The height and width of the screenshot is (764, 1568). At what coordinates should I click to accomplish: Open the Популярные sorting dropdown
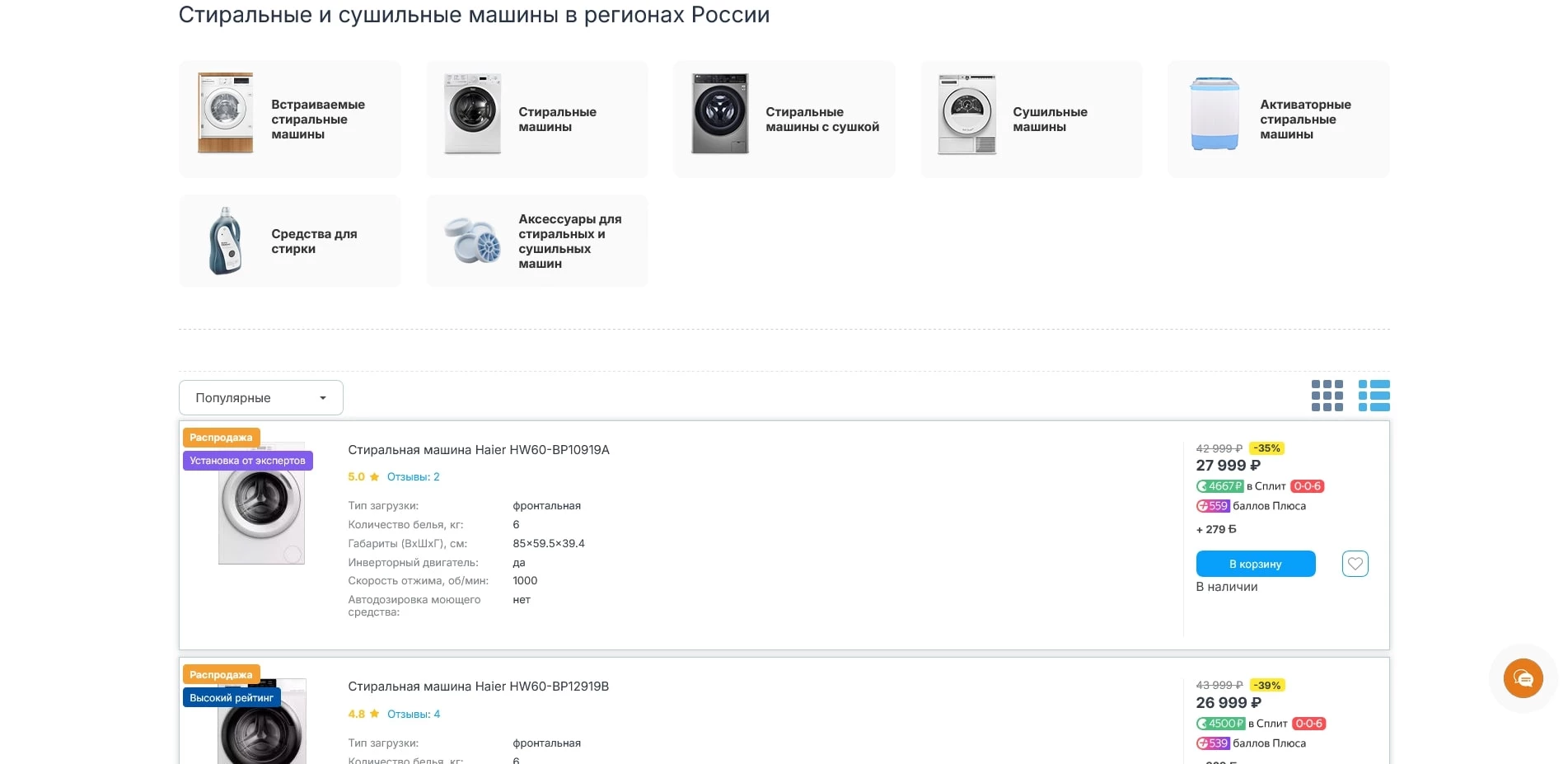click(260, 398)
